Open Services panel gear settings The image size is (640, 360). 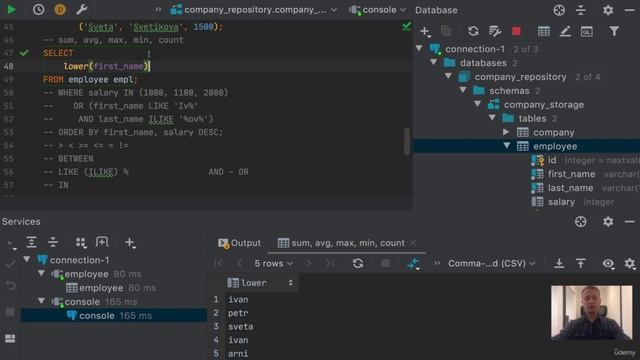tap(608, 222)
